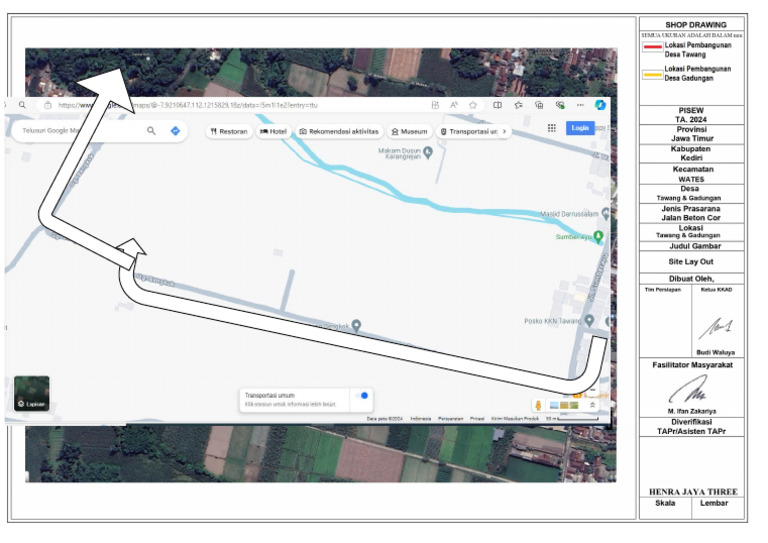
Task: Open the Copilot icon in browser toolbar
Action: click(600, 104)
